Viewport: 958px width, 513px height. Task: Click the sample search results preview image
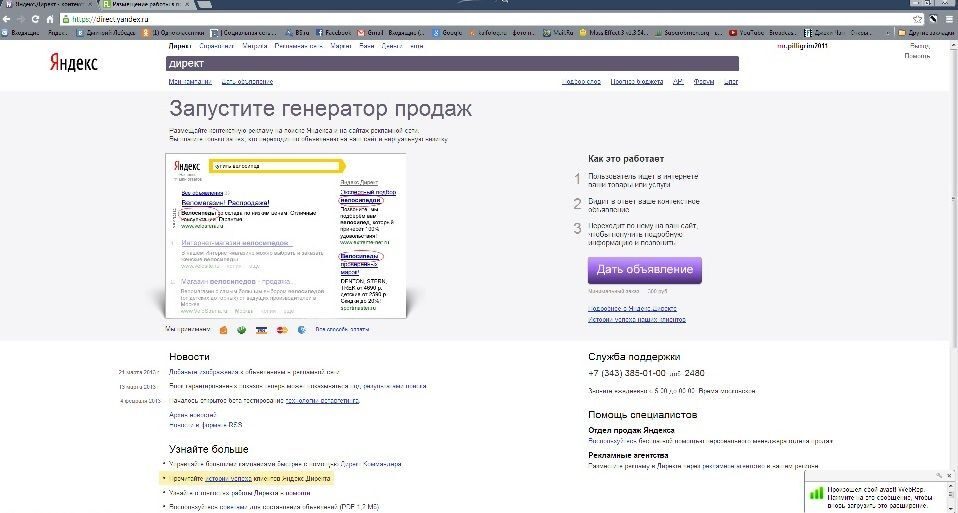pos(285,236)
